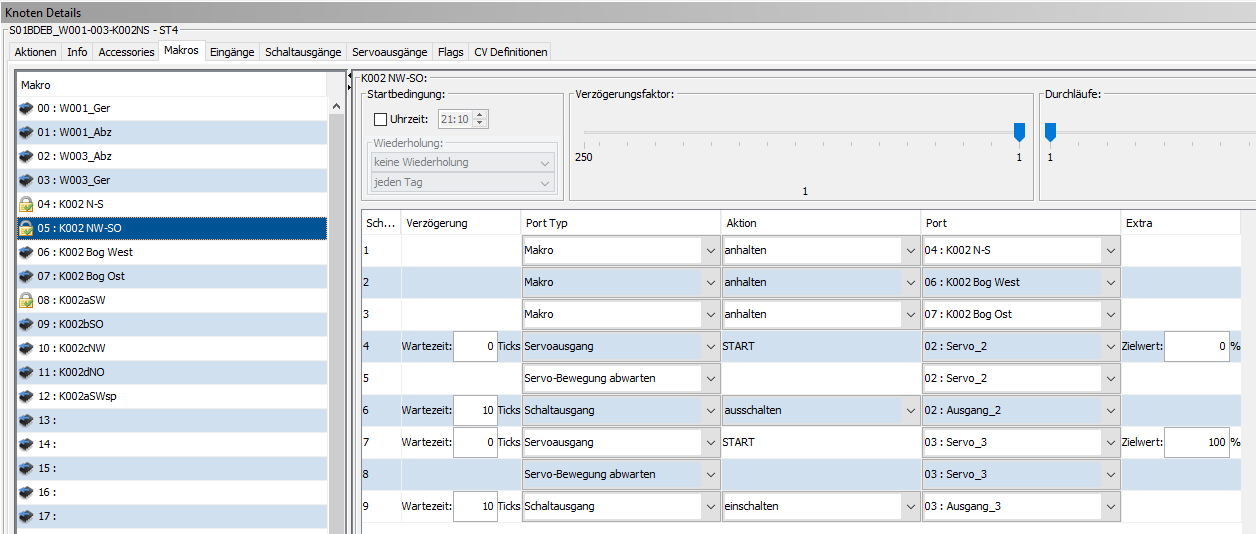Switch to the CV Definitionen tab
The height and width of the screenshot is (534, 1256).
coord(510,52)
